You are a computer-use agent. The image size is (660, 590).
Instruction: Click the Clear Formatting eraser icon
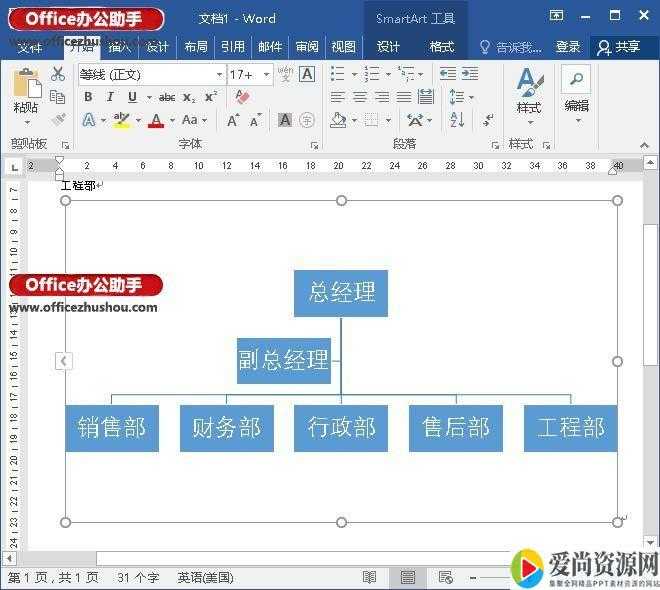pos(241,97)
